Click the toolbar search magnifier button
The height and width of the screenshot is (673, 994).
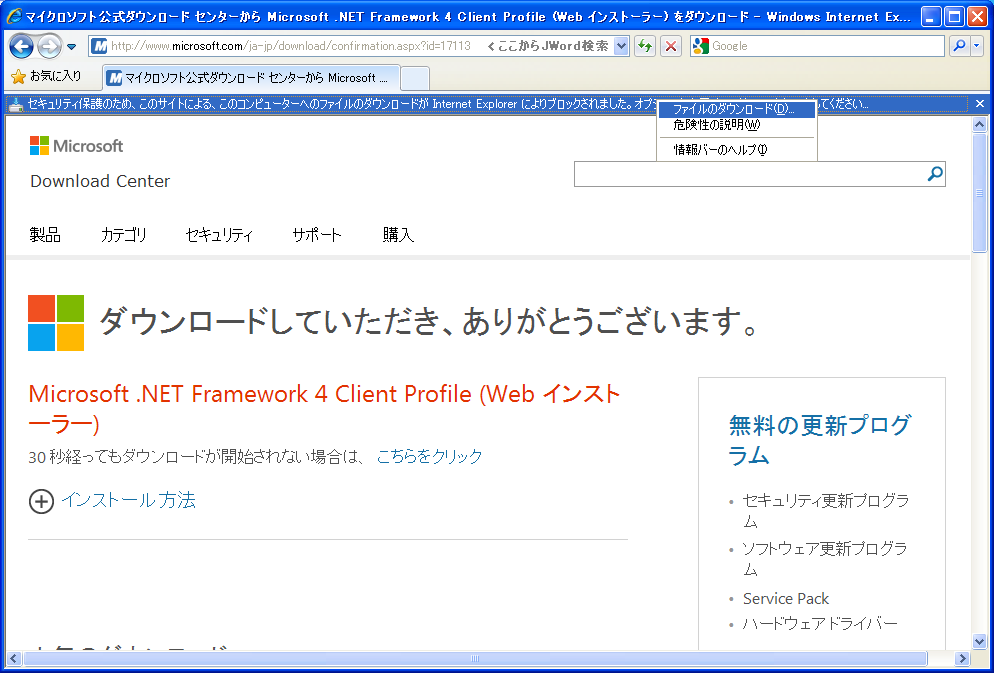[x=959, y=46]
